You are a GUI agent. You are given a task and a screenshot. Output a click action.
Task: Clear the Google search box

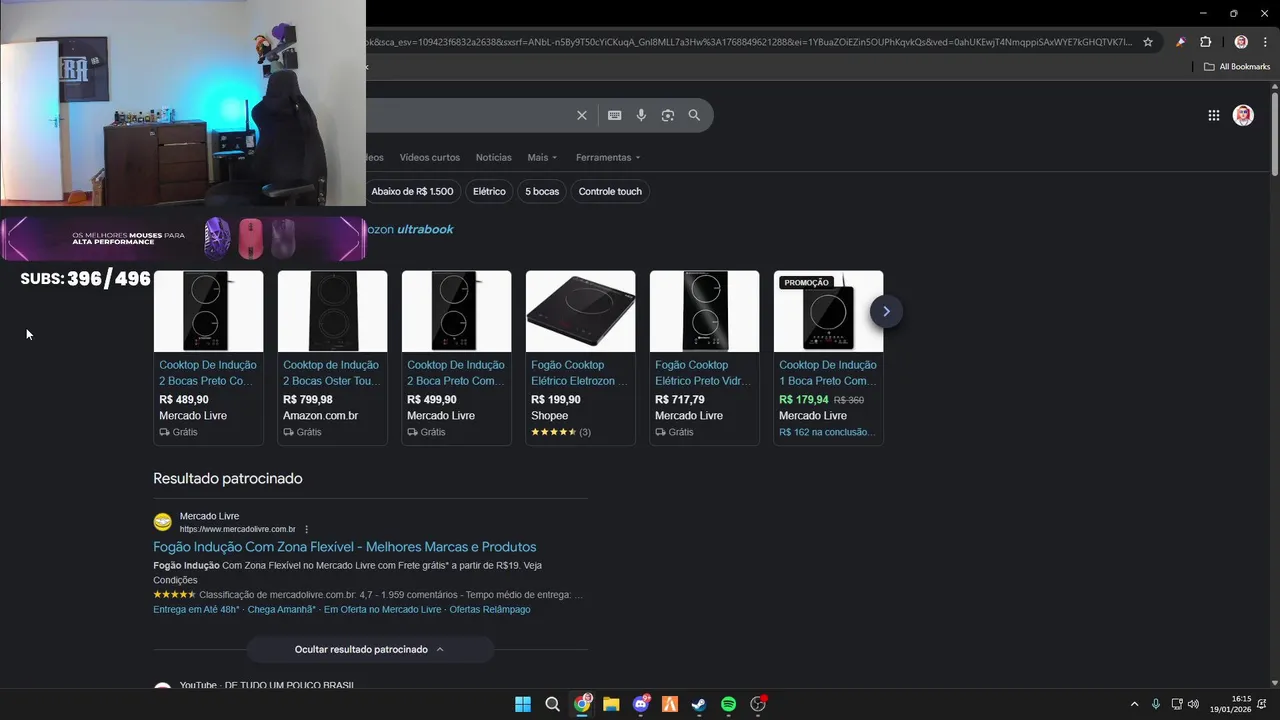pos(582,115)
